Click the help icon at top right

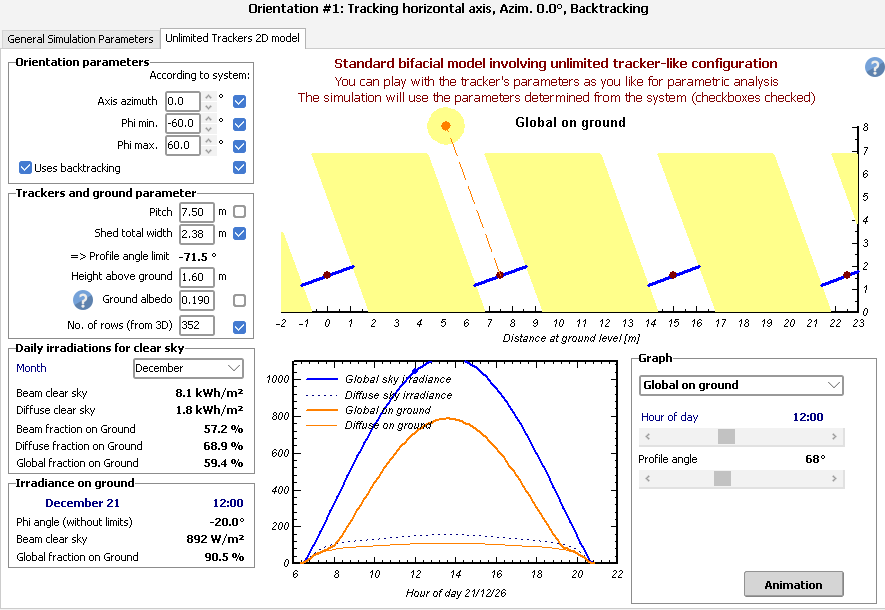[874, 68]
